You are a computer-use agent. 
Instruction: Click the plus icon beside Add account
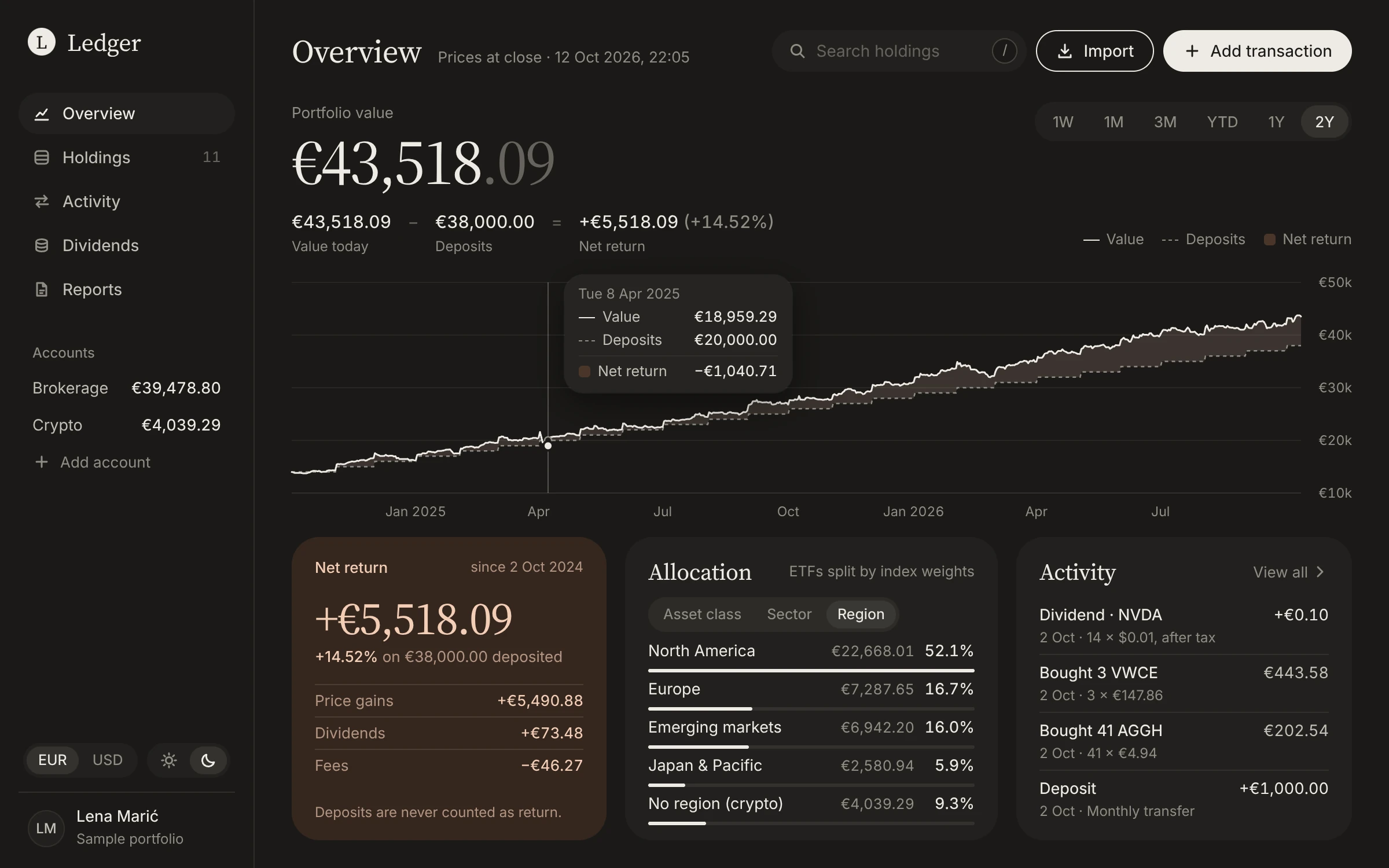click(x=41, y=462)
